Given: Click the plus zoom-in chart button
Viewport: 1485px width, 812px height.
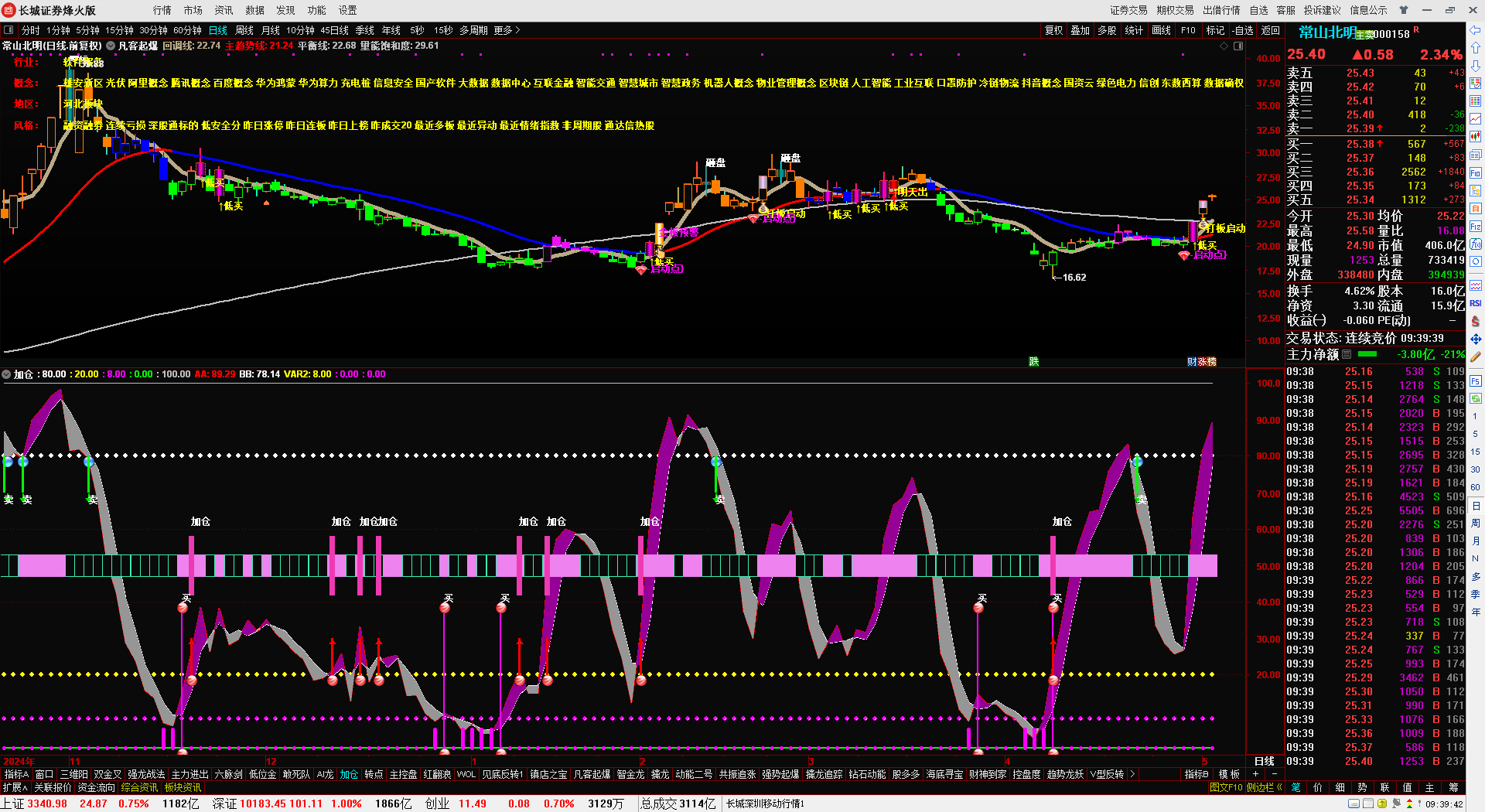Looking at the screenshot, I should tap(1256, 774).
